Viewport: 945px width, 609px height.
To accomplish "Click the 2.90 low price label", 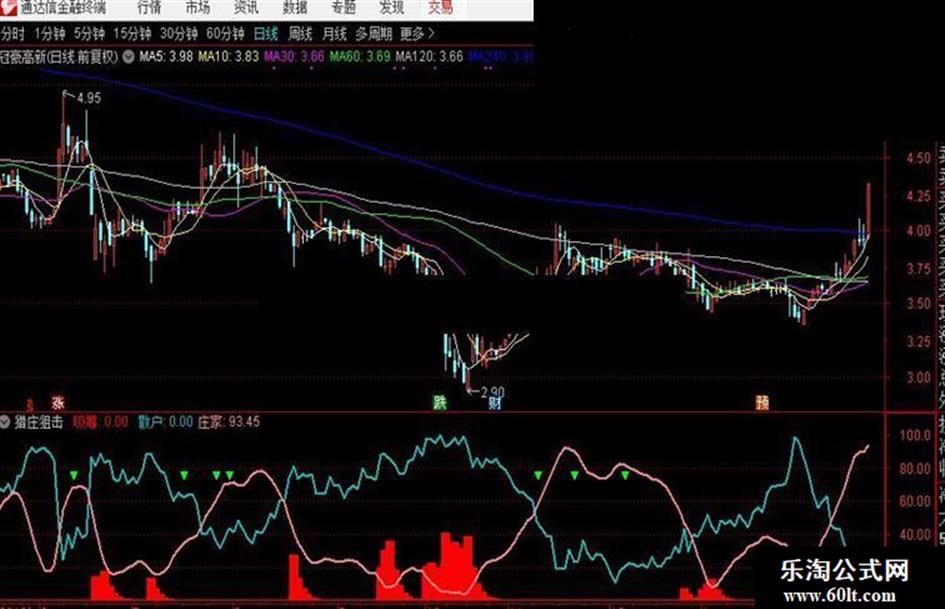I will (x=492, y=393).
